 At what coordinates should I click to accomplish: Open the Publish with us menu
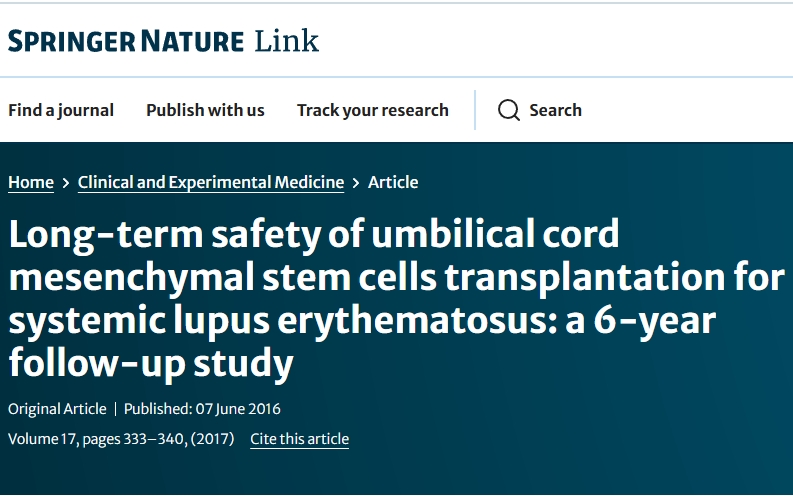[x=205, y=110]
